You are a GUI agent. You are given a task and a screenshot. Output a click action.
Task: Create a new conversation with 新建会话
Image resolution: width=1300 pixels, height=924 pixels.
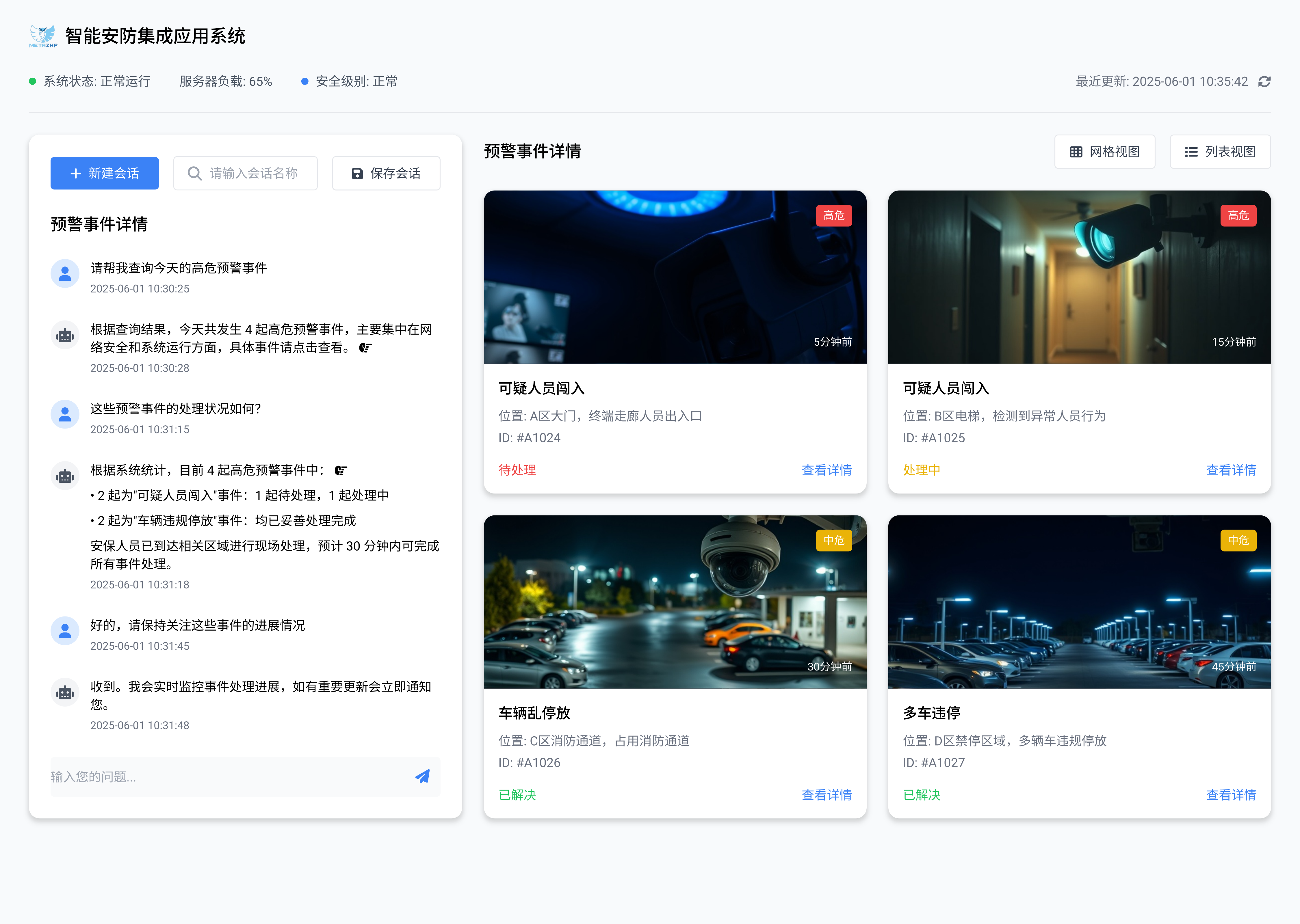coord(104,174)
